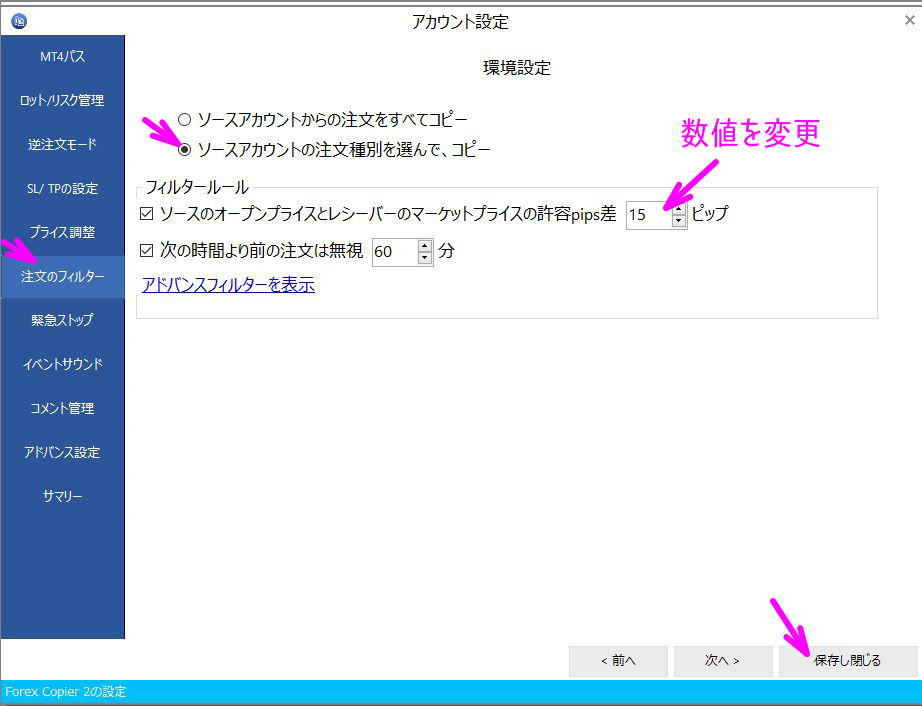The width and height of the screenshot is (922, 706).
Task: Open the アドバンスフィルターを表示 link
Action: [x=227, y=285]
